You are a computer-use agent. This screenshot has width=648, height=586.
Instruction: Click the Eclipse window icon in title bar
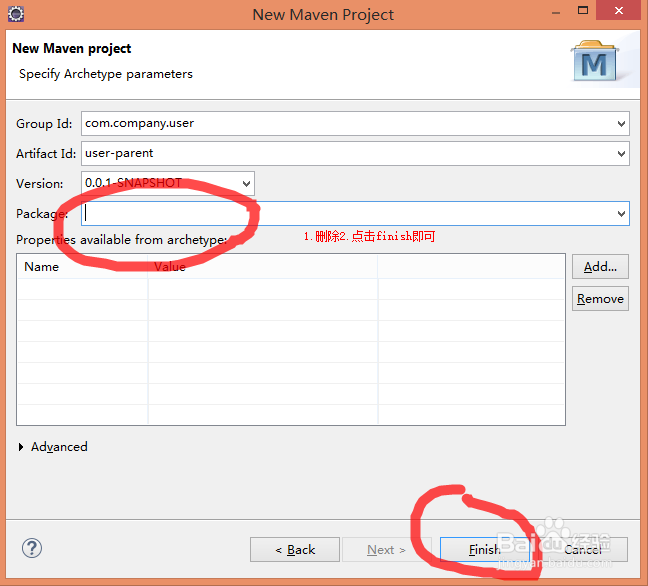click(16, 14)
